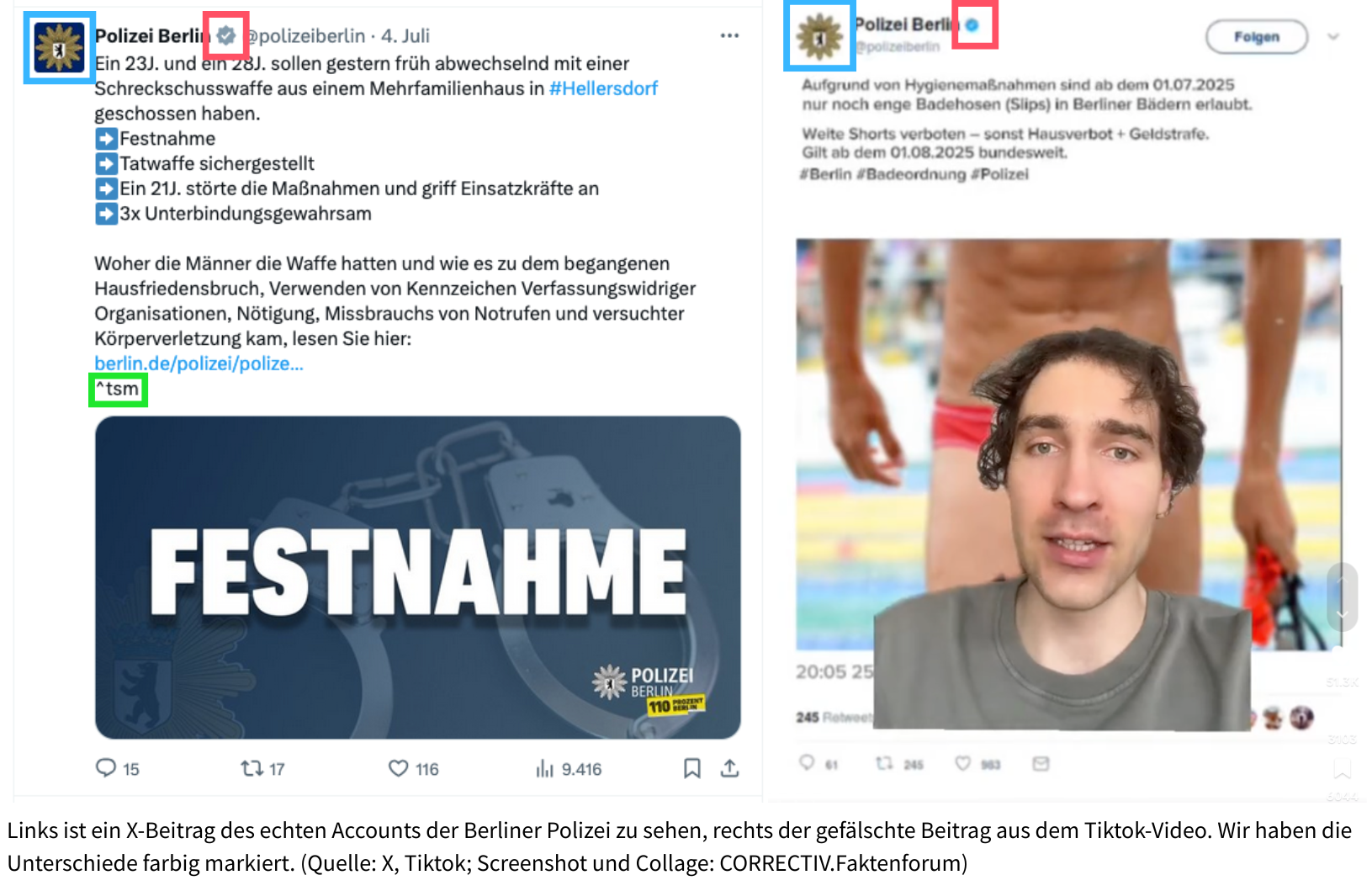The image size is (1372, 891).
Task: Open the FESTNAHME image
Action: coord(418,577)
